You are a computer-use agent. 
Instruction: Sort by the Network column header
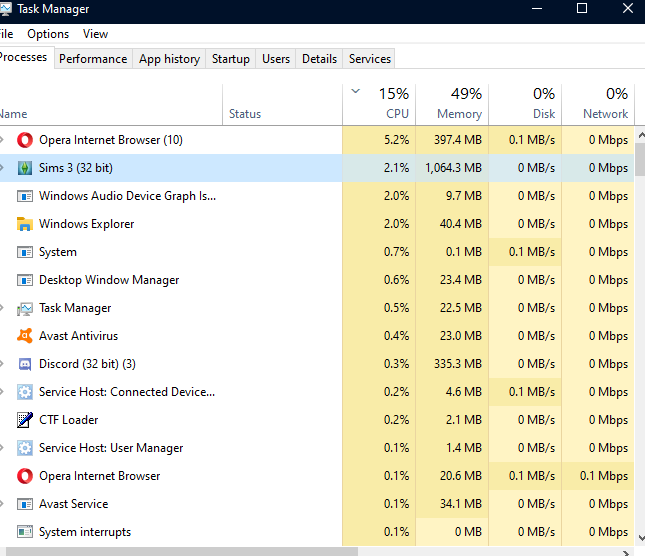(x=599, y=104)
